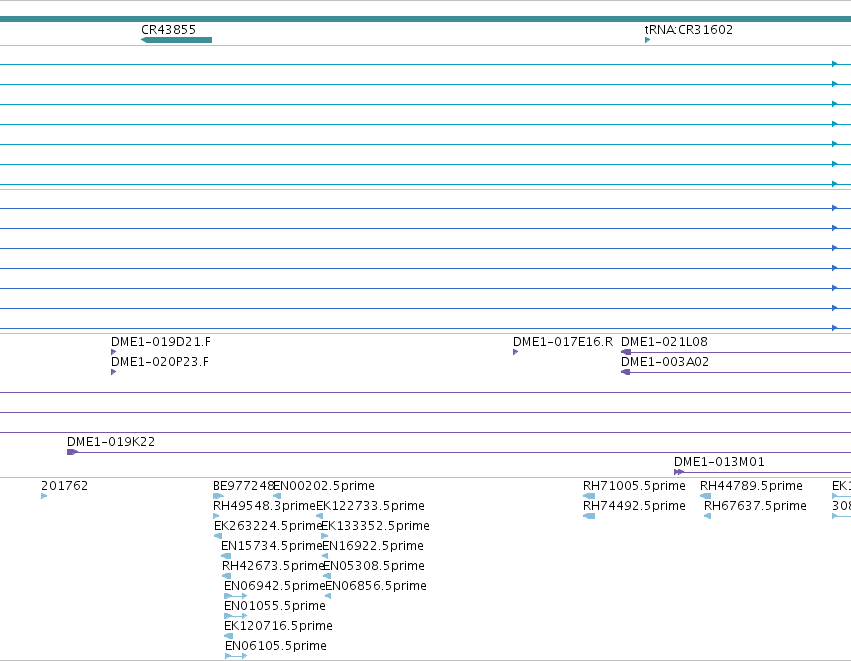The height and width of the screenshot is (661, 851).
Task: Select the DME1-020P23.F arrow glyph
Action: click(113, 372)
